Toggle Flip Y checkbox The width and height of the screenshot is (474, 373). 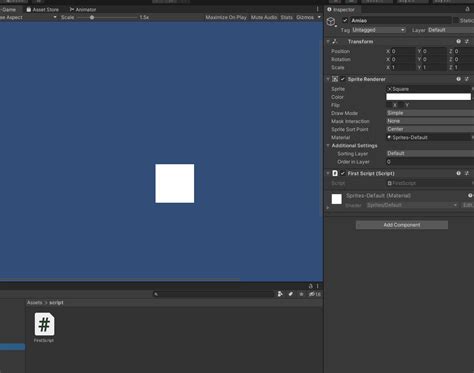coord(401,105)
